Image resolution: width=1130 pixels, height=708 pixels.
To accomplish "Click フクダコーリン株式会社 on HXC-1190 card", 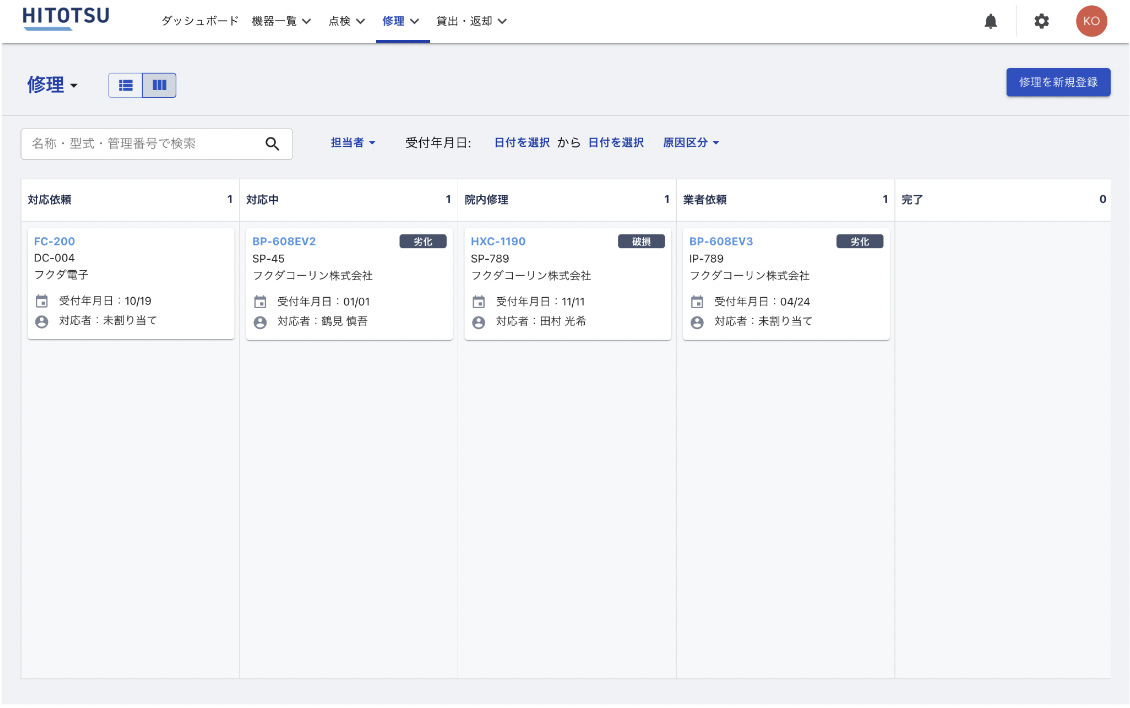I will 531,275.
